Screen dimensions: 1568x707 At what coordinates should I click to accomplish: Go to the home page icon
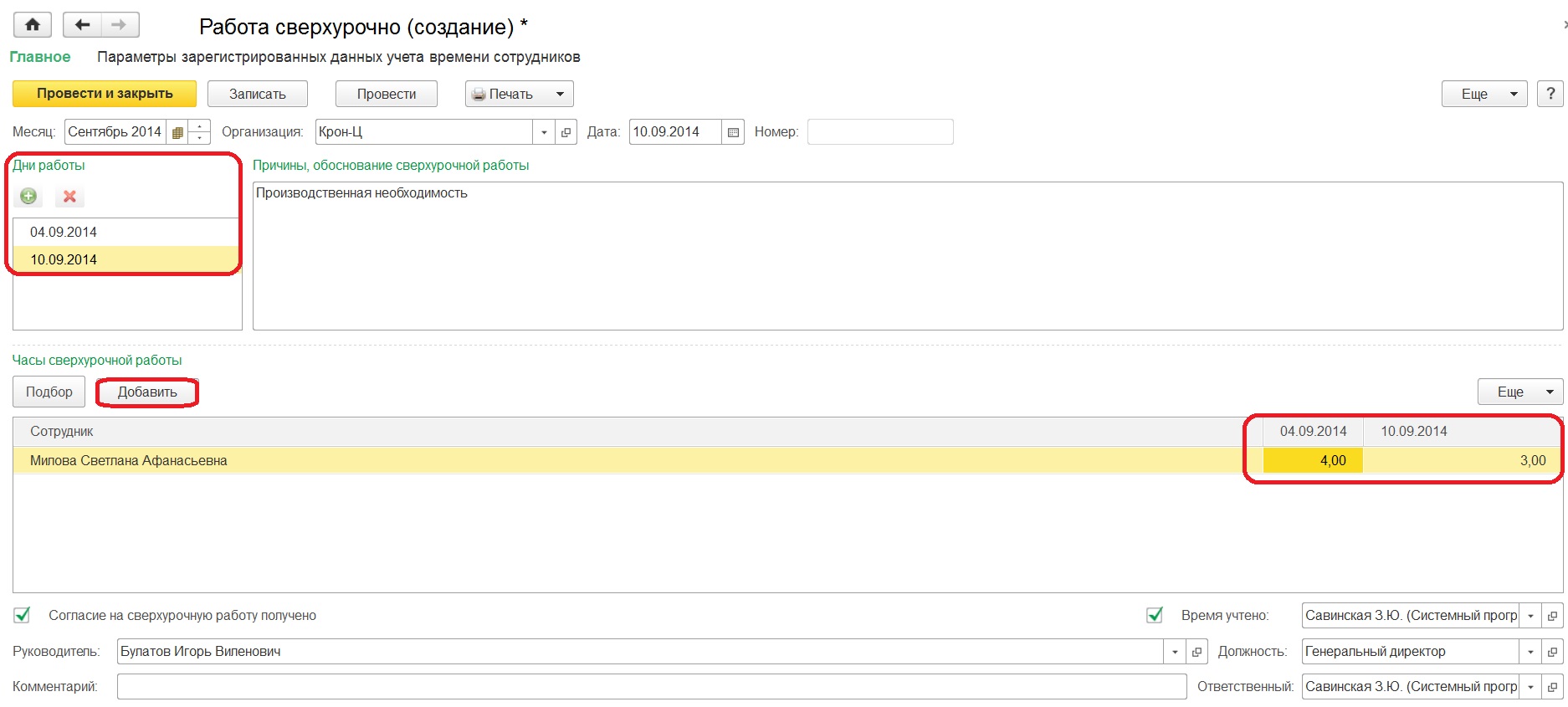tap(32, 25)
